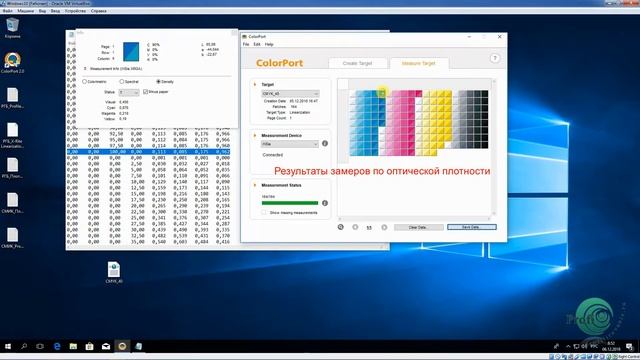Switch to ColorPort taskbar button
The width and height of the screenshot is (640, 360).
(x=122, y=346)
